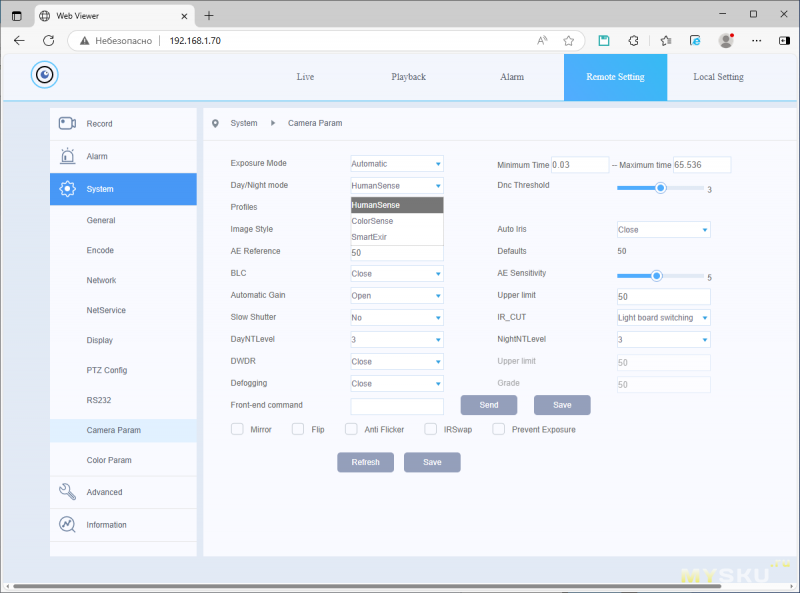
Task: Open a new browser tab
Action: [209, 16]
